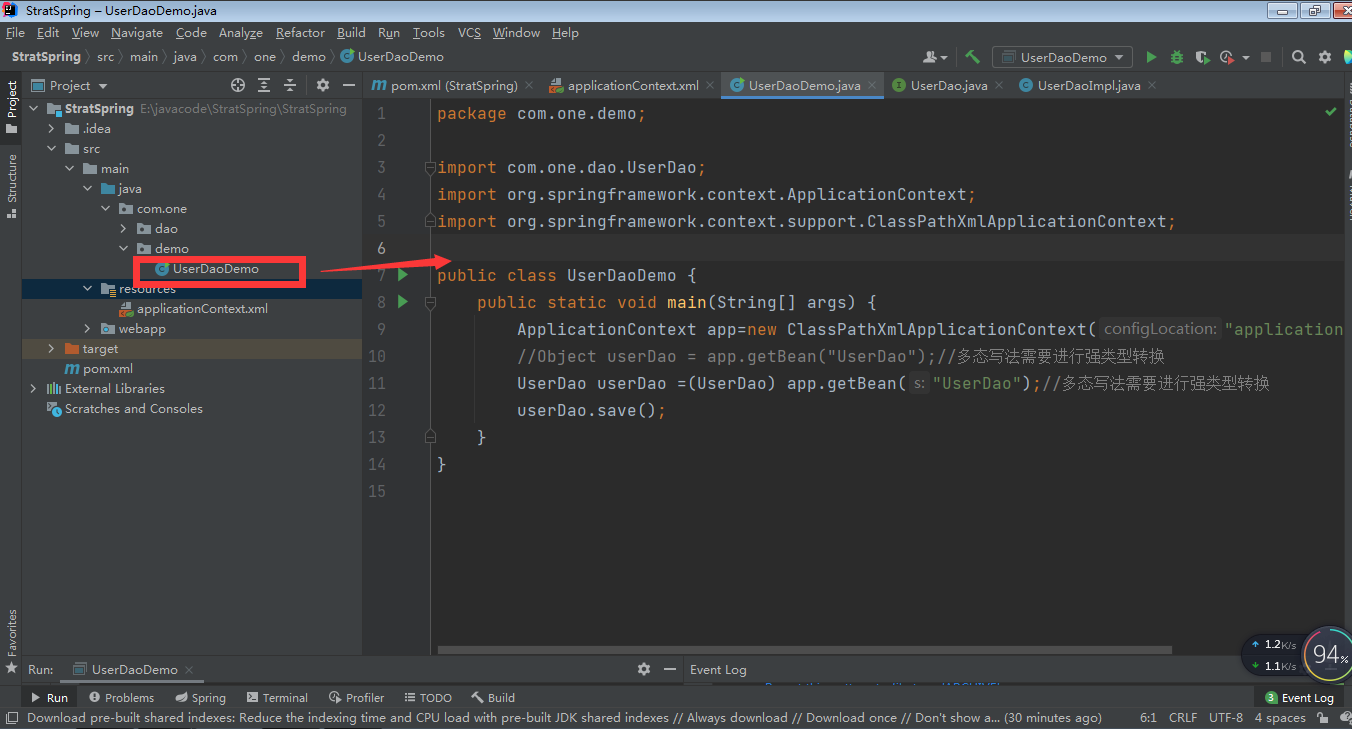Click the CRLF line separator indicator

tap(1183, 717)
